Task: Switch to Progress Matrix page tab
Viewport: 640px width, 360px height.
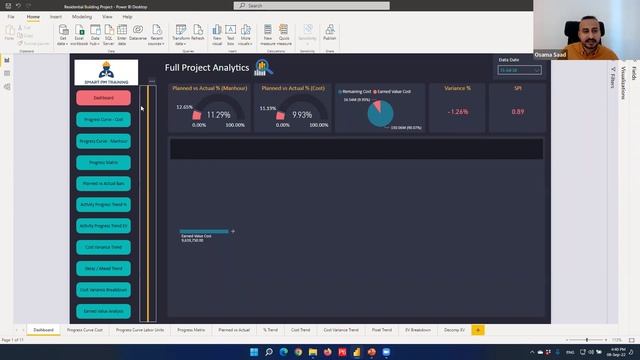Action: click(x=191, y=330)
